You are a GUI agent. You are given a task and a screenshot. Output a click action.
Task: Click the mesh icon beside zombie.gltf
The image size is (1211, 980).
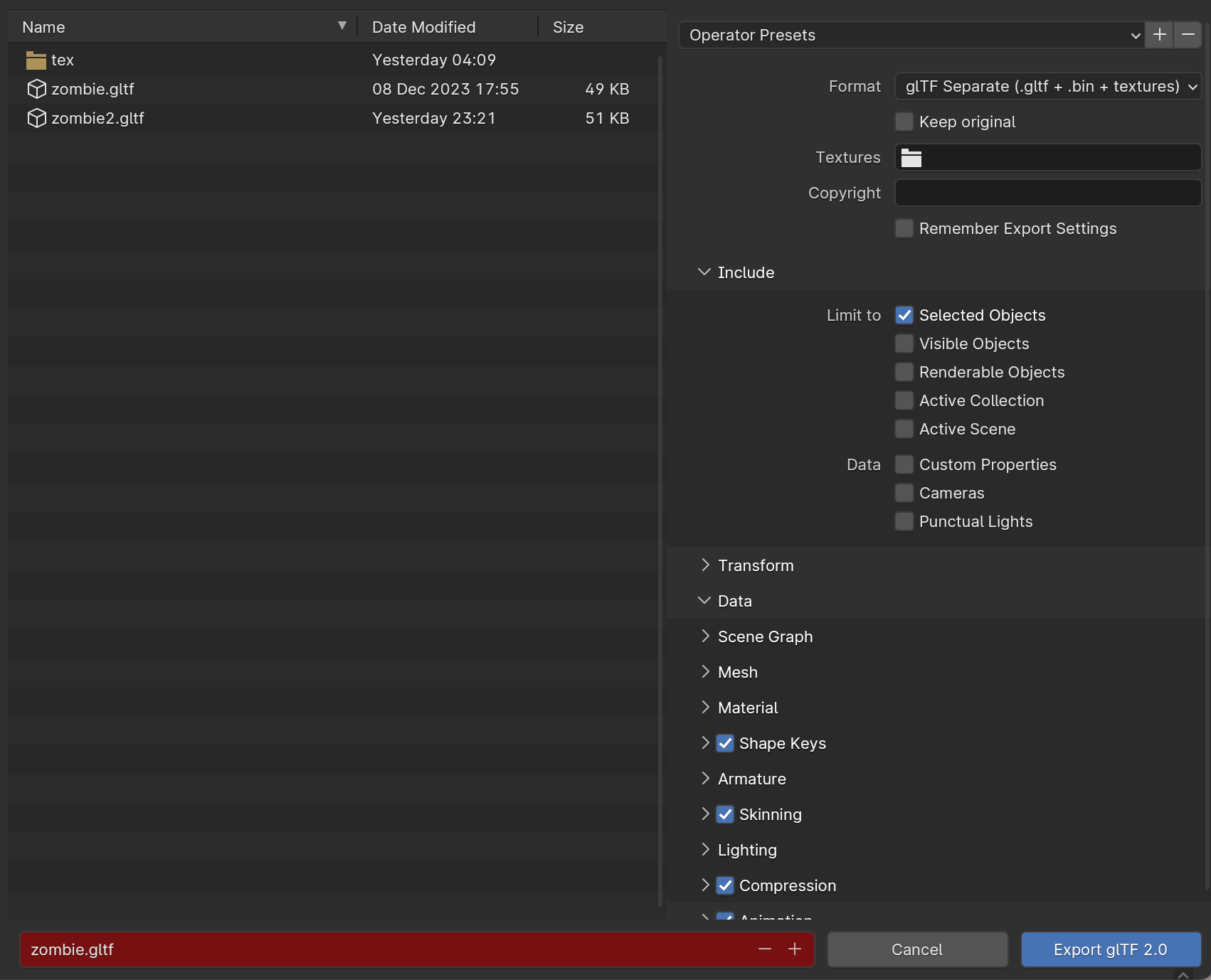36,89
